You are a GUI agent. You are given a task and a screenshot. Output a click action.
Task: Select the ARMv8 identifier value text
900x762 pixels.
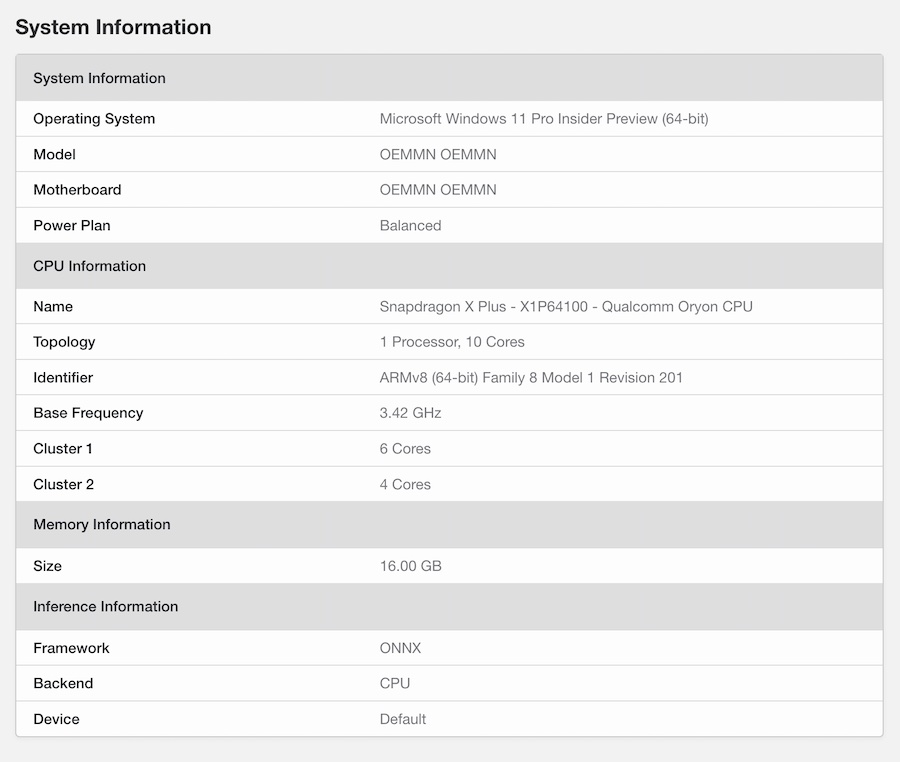tap(531, 378)
